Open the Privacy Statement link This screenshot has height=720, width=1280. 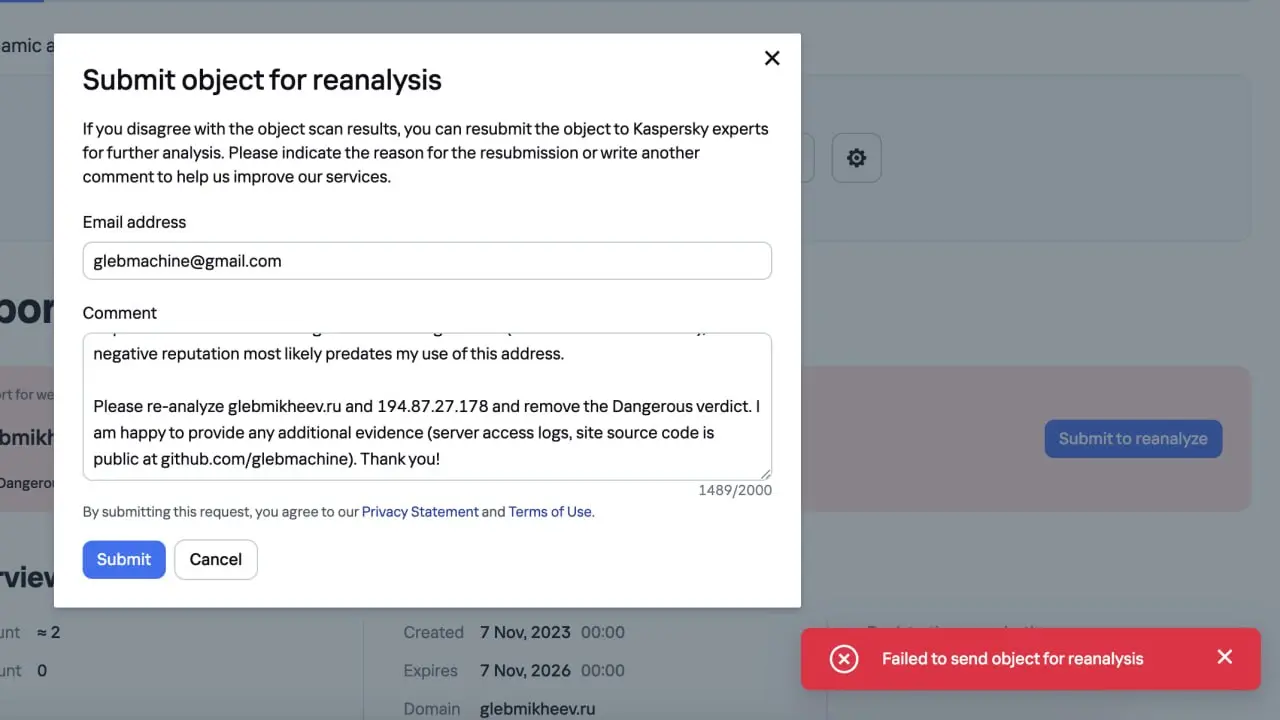click(420, 512)
